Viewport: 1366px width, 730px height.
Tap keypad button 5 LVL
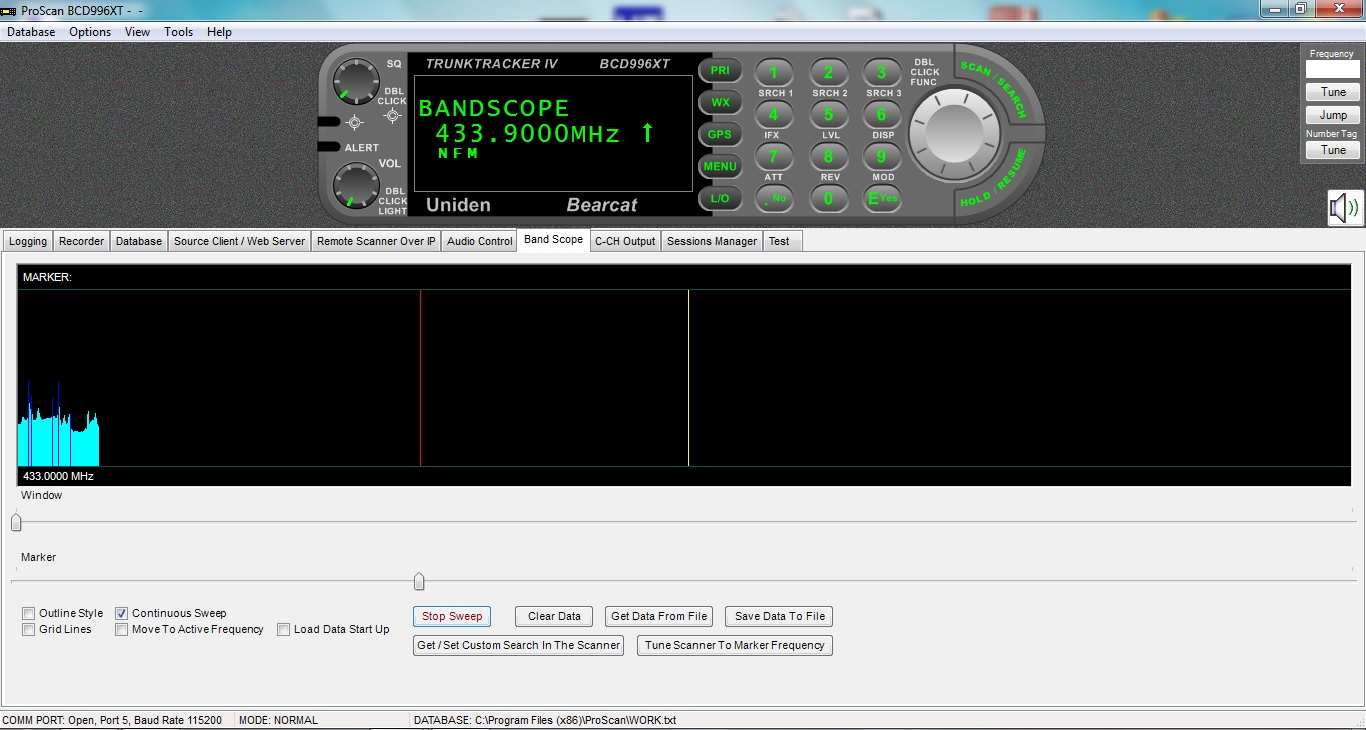click(828, 115)
